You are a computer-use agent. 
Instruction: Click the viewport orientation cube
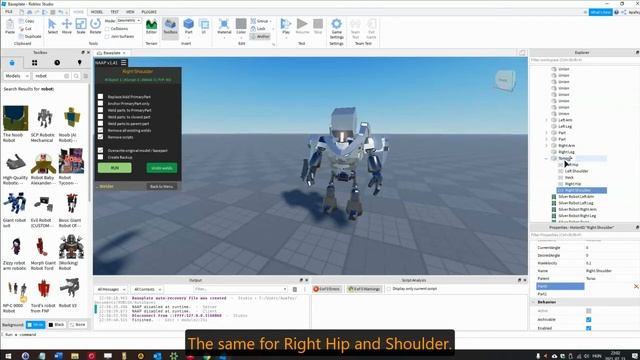(x=505, y=80)
